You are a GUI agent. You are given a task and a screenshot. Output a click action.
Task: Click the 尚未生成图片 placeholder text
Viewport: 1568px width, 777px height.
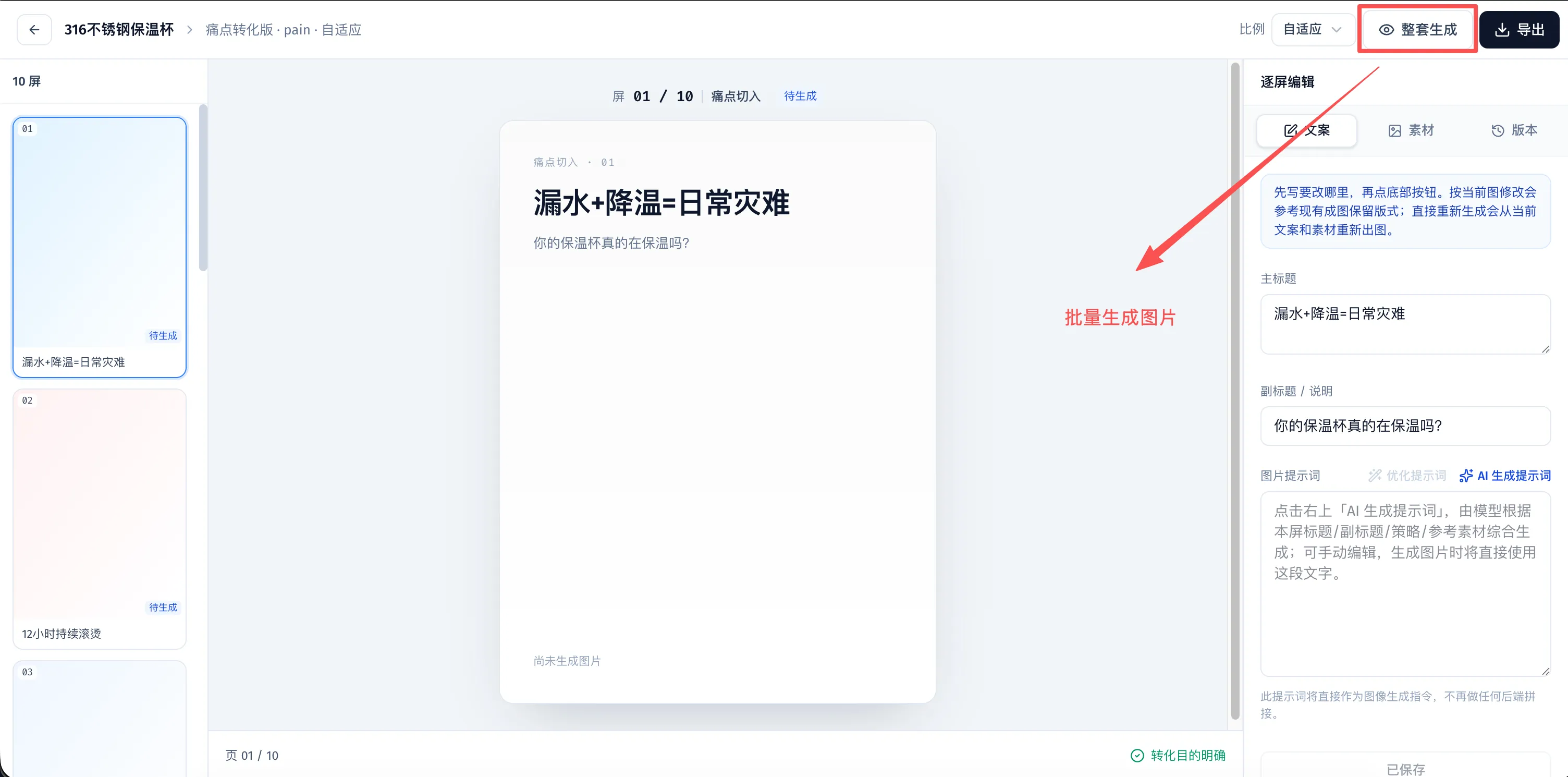click(567, 661)
